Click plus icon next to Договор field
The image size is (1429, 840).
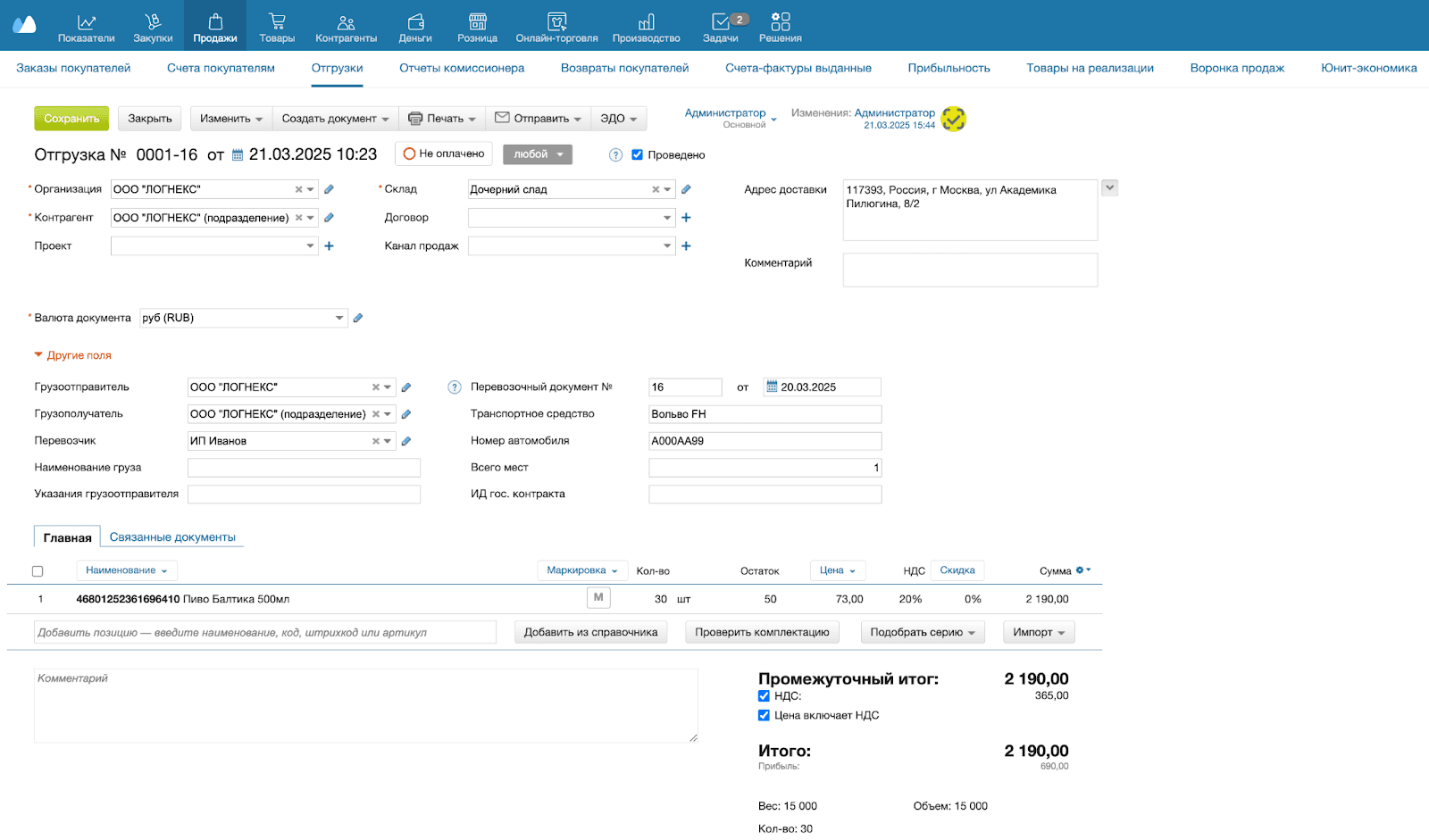tap(686, 218)
